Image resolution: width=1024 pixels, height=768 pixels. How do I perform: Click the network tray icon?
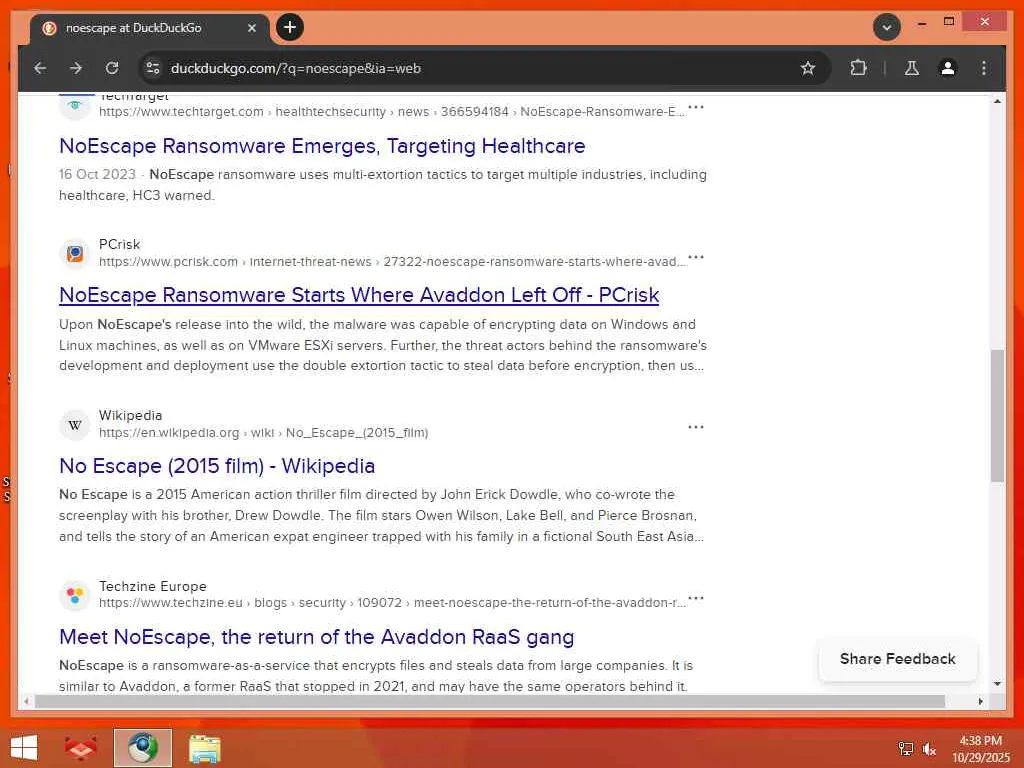pyautogui.click(x=905, y=749)
